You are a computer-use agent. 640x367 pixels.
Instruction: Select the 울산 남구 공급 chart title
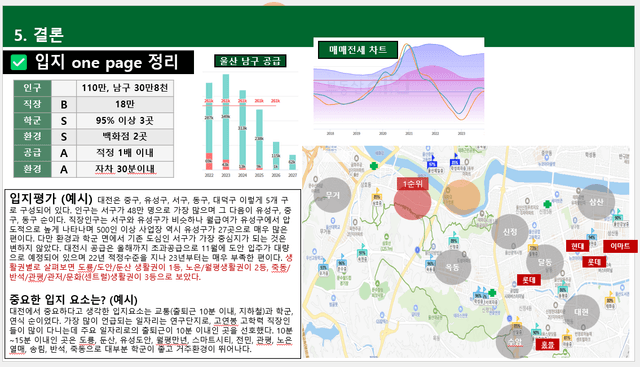tap(250, 61)
